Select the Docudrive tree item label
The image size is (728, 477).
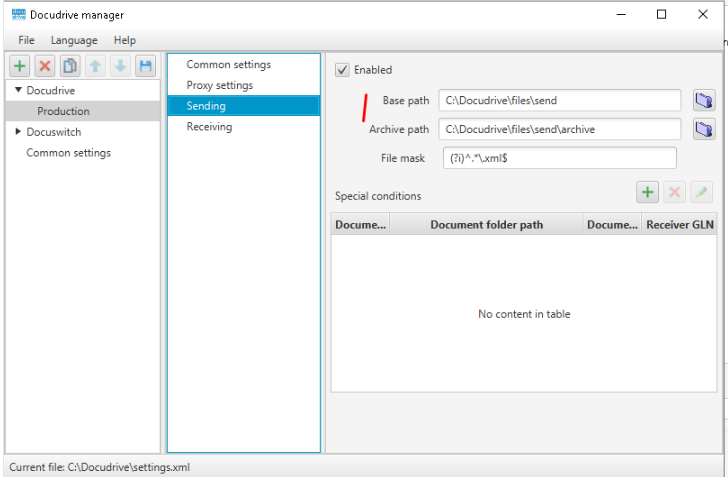(x=51, y=91)
